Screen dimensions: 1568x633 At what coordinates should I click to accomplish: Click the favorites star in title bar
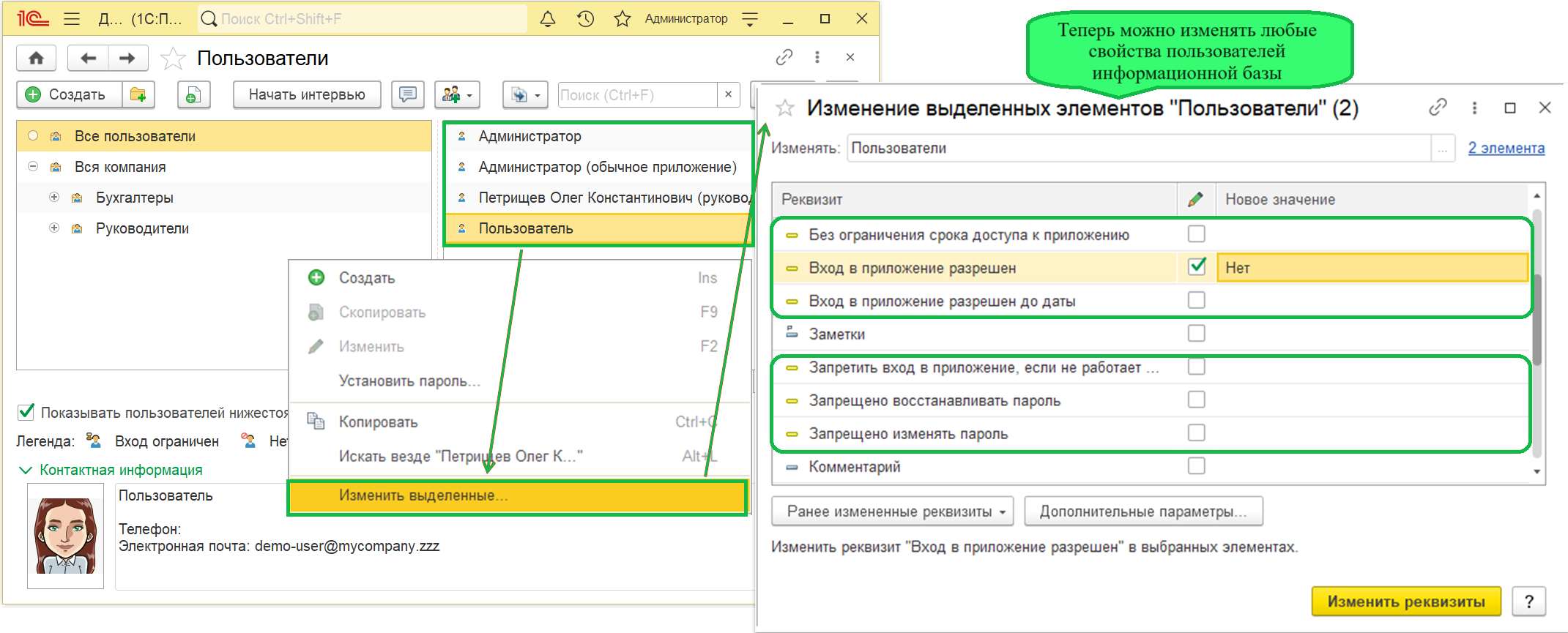tap(622, 19)
